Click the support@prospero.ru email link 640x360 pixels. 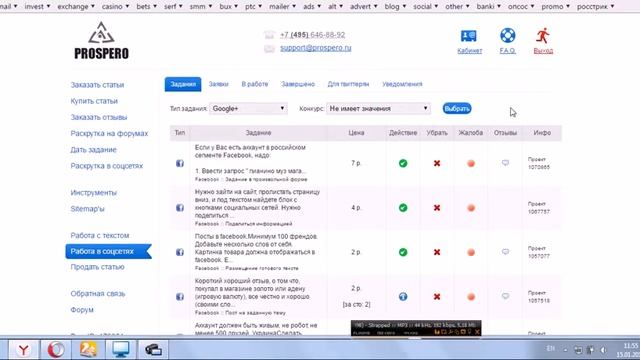(316, 48)
